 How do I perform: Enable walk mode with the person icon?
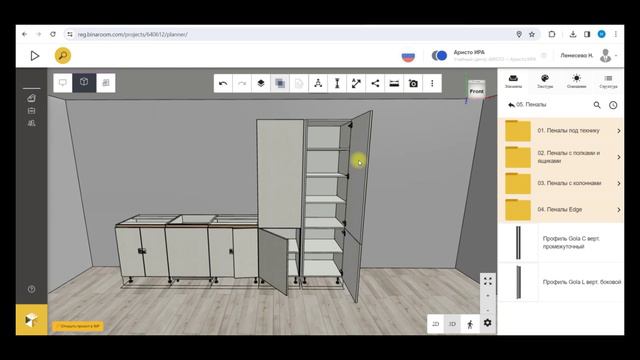coord(470,324)
